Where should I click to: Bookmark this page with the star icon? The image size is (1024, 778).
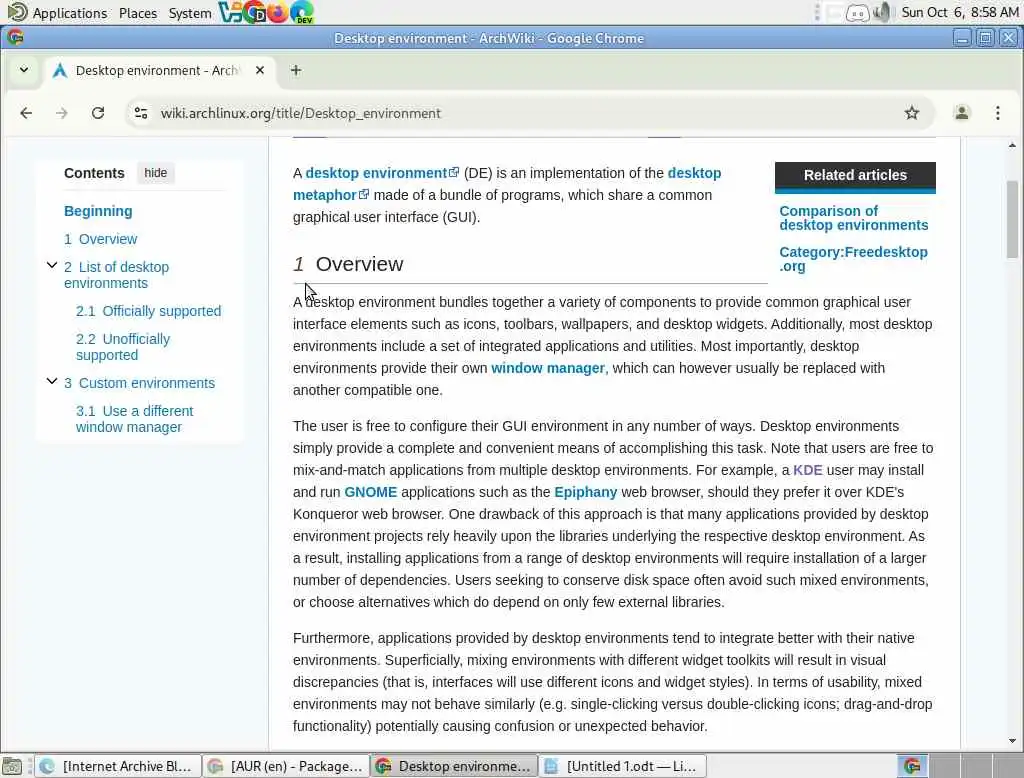coord(912,113)
